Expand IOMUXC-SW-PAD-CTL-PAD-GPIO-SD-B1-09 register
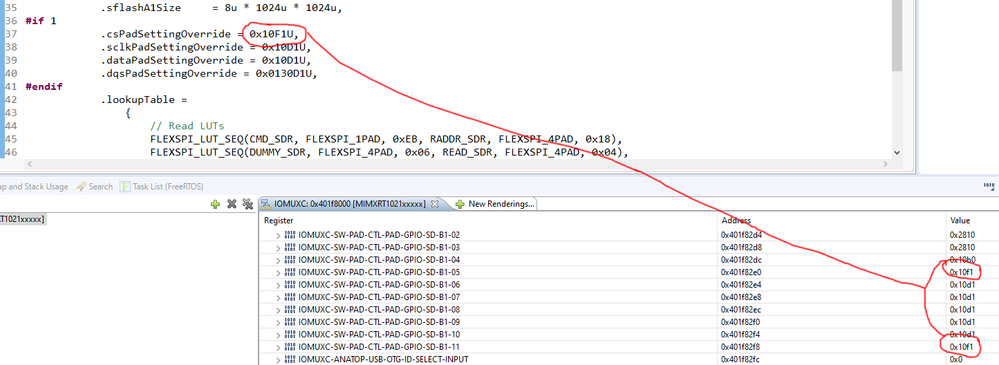The height and width of the screenshot is (365, 999). point(278,322)
